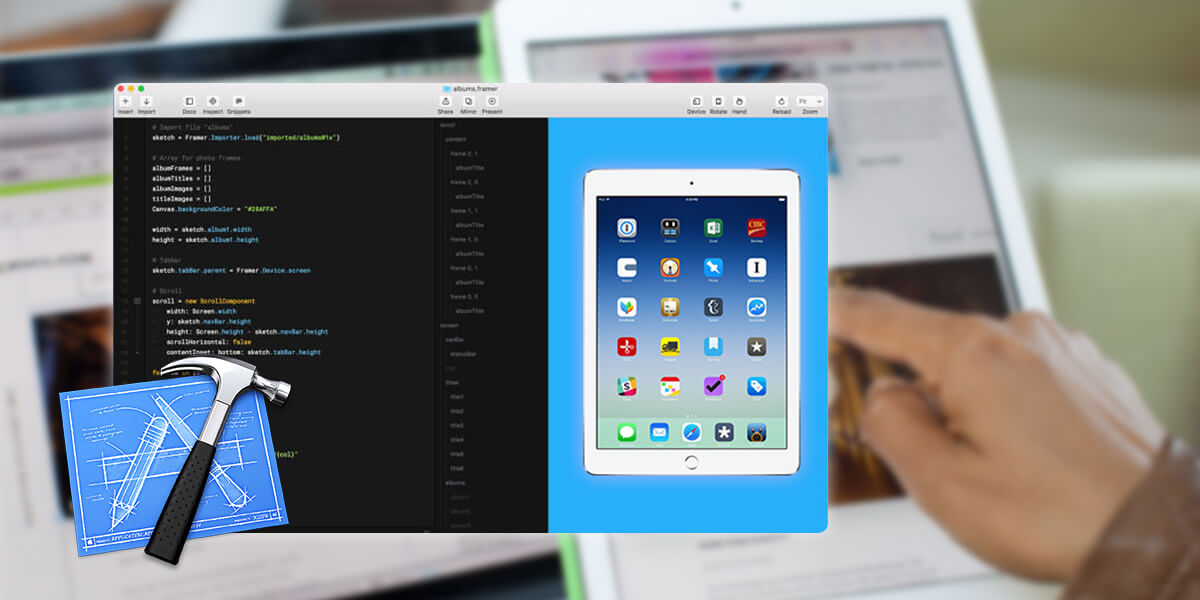Image resolution: width=1200 pixels, height=600 pixels.
Task: Tap the 1Password app on the iPad
Action: point(627,228)
